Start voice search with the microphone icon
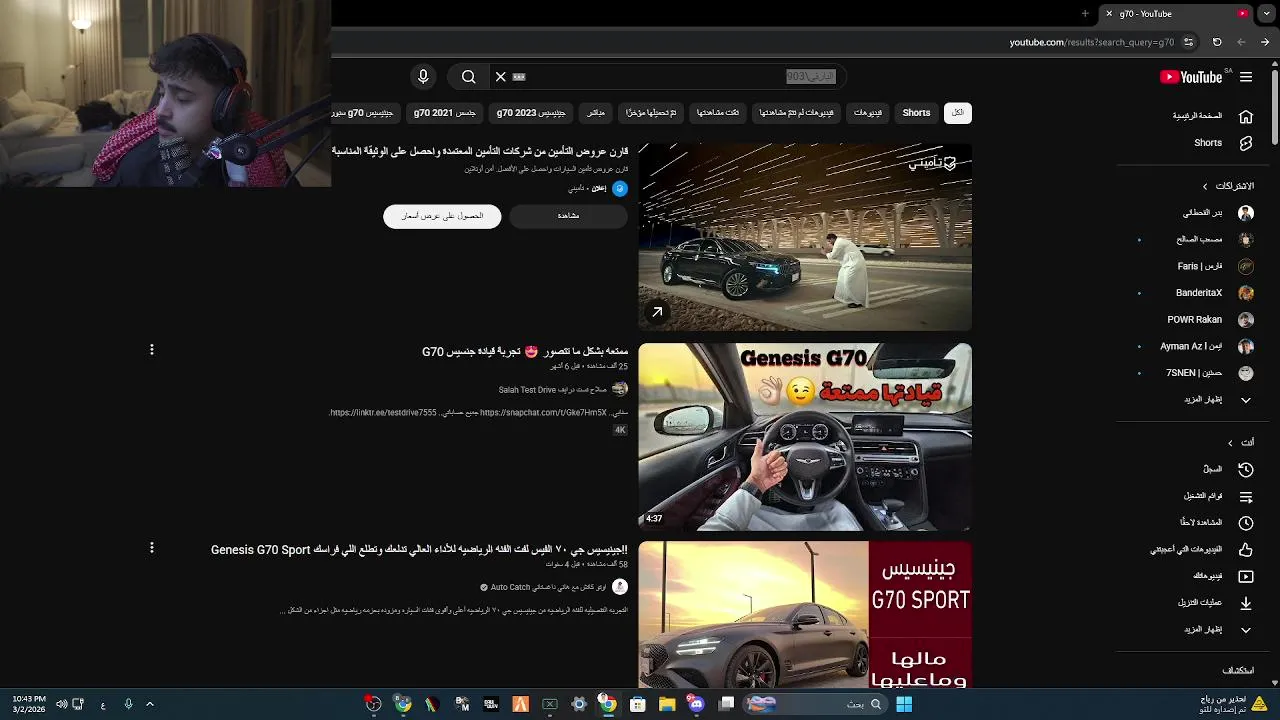 423,77
